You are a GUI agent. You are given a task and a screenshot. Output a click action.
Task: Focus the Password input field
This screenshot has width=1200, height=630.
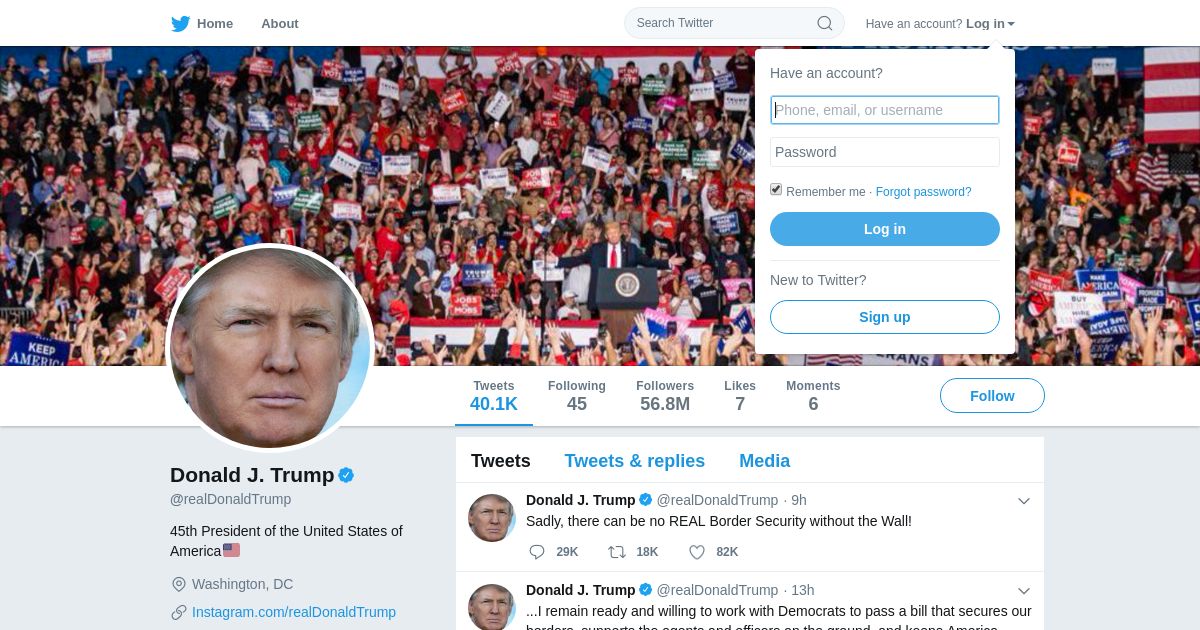tap(885, 152)
